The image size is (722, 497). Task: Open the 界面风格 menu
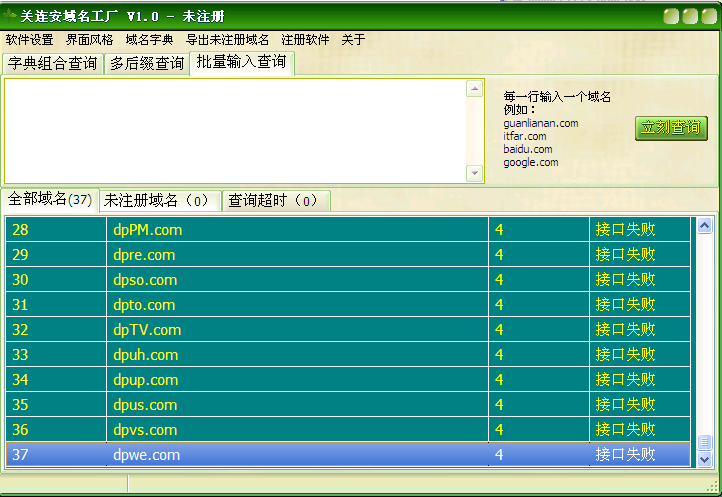pyautogui.click(x=89, y=40)
